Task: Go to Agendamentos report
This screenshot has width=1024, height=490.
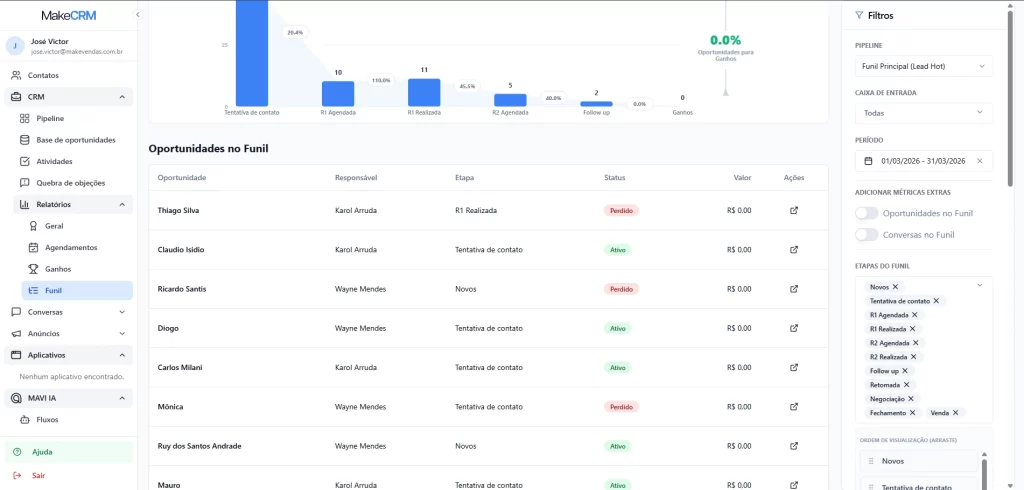Action: [x=70, y=247]
